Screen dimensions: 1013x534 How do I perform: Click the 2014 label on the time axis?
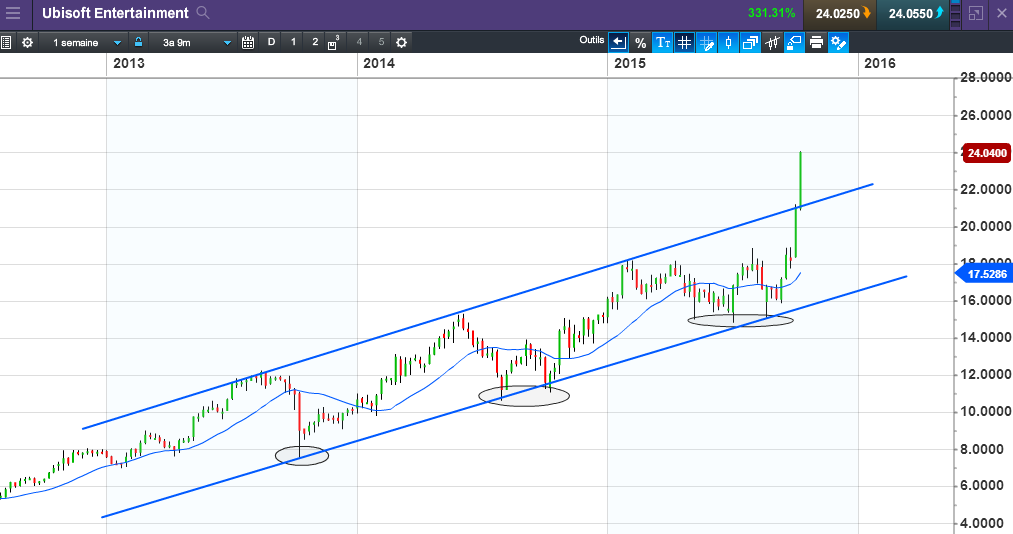pos(379,63)
